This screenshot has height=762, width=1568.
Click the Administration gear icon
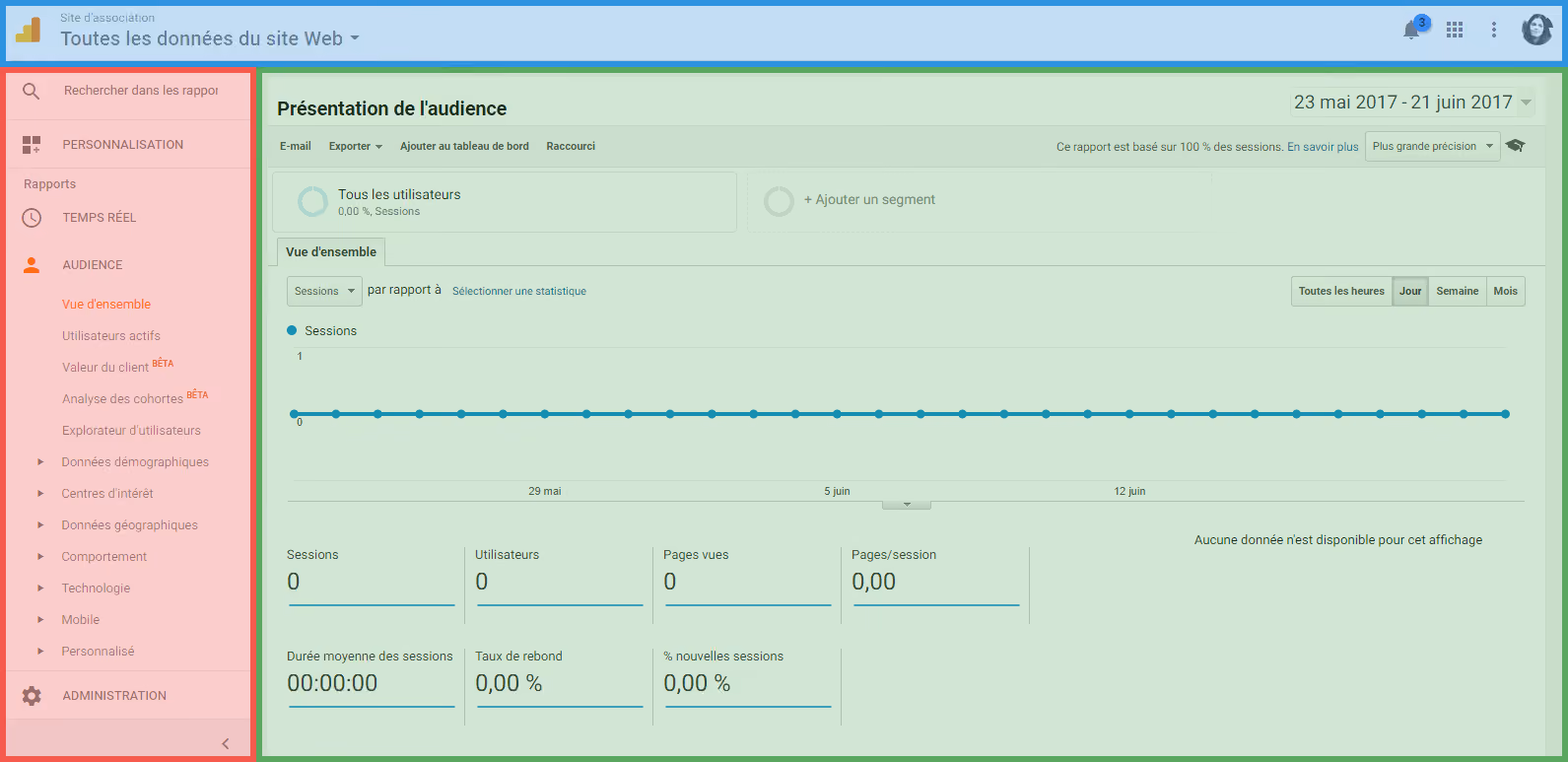(32, 696)
